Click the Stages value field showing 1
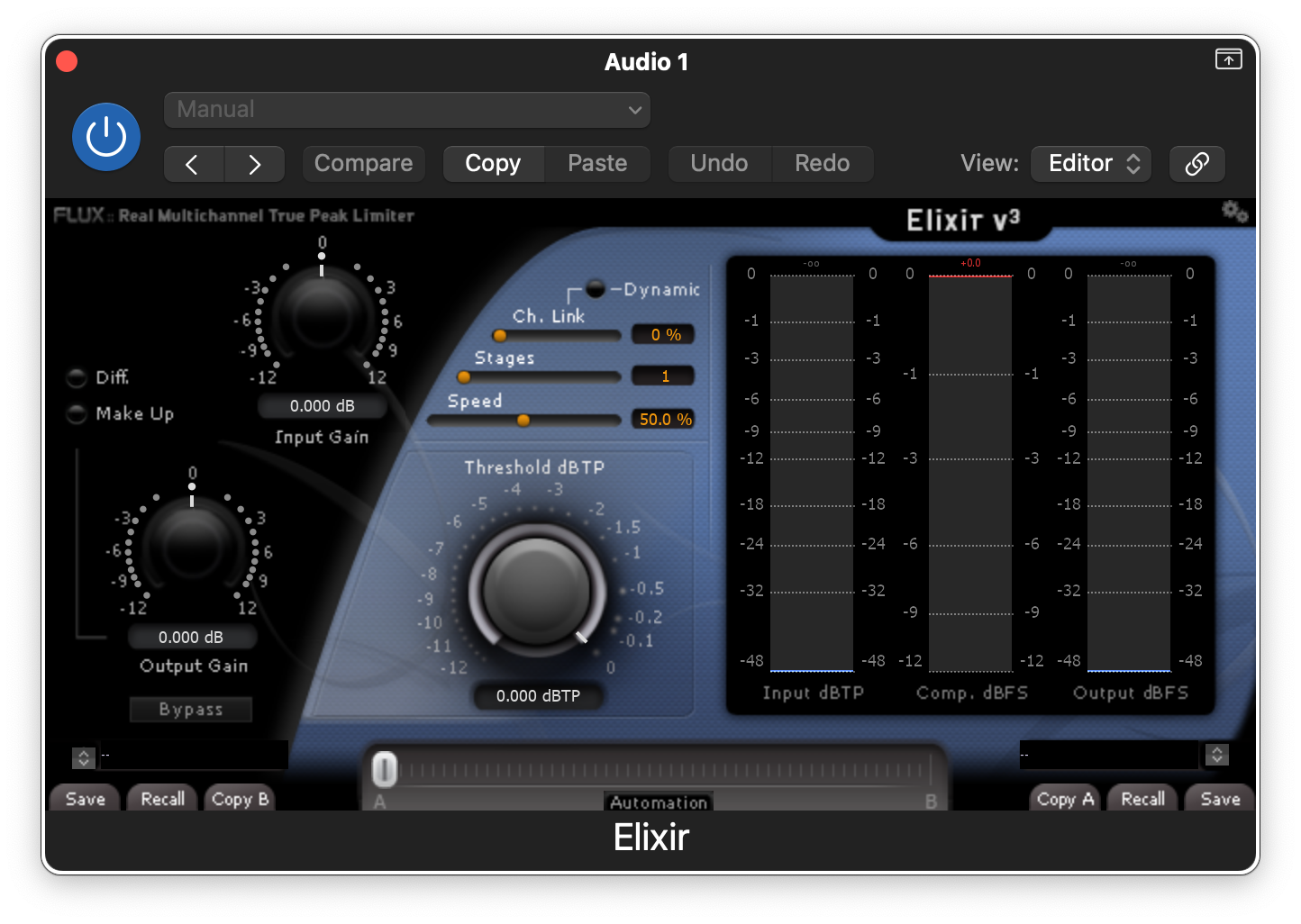Image resolution: width=1301 pixels, height=924 pixels. pyautogui.click(x=662, y=376)
